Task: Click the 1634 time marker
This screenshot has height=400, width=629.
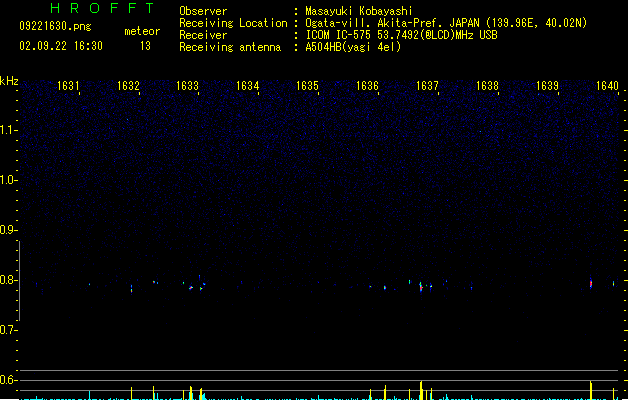Action: click(x=248, y=86)
